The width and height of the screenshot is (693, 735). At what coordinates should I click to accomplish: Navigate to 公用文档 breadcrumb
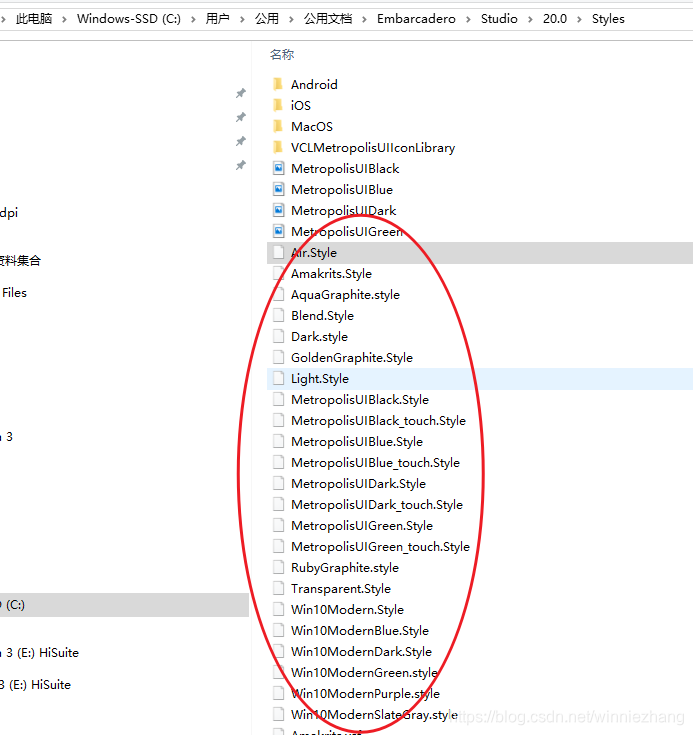[x=328, y=19]
